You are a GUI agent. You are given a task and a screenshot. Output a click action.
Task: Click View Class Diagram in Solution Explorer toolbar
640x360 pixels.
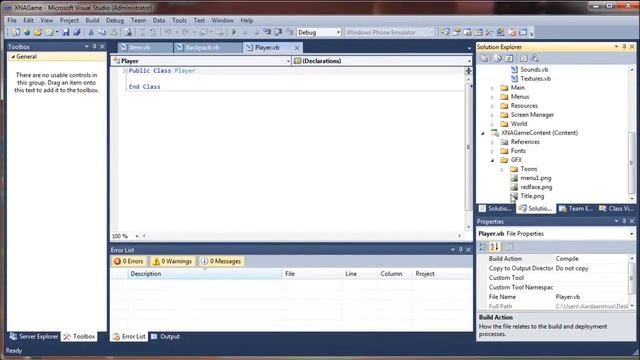[x=535, y=58]
